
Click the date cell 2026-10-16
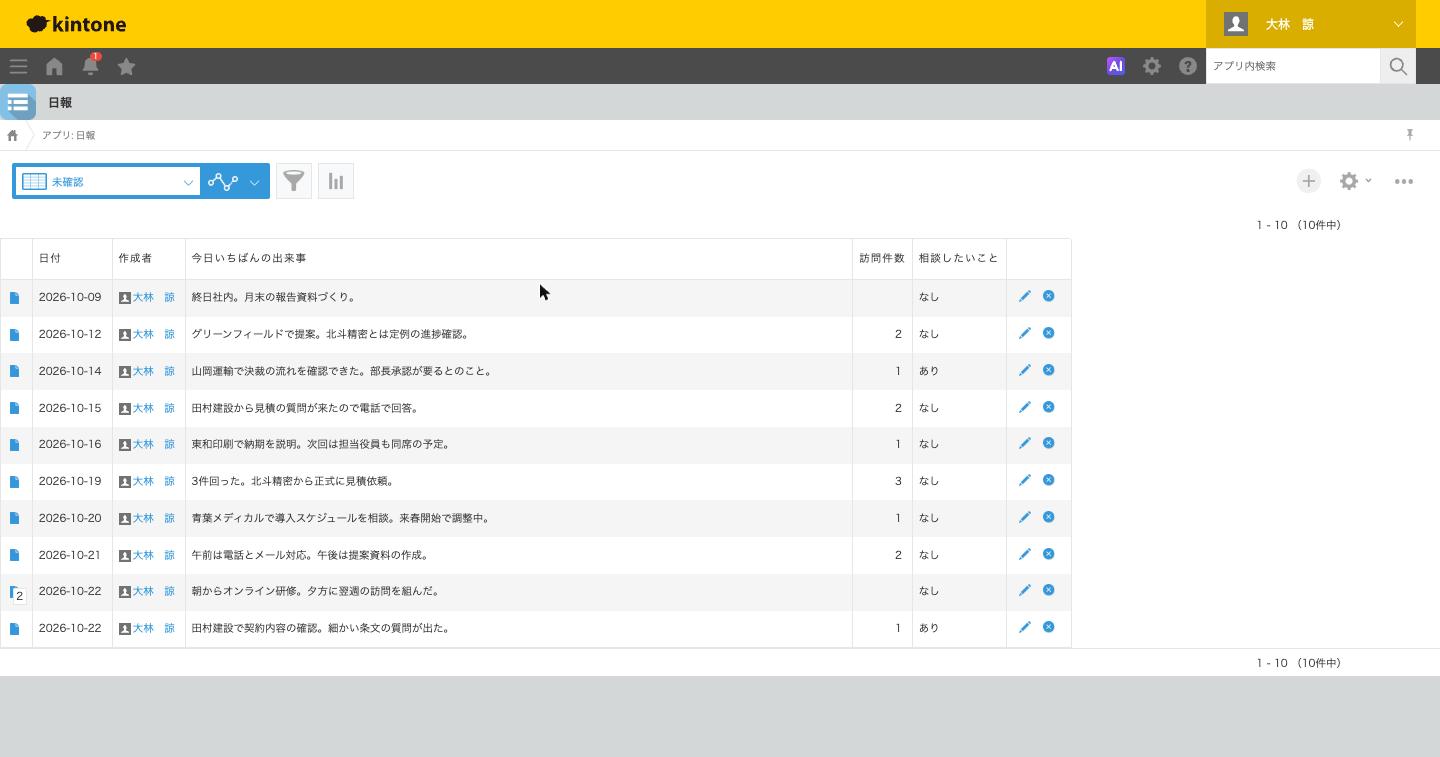click(x=70, y=444)
